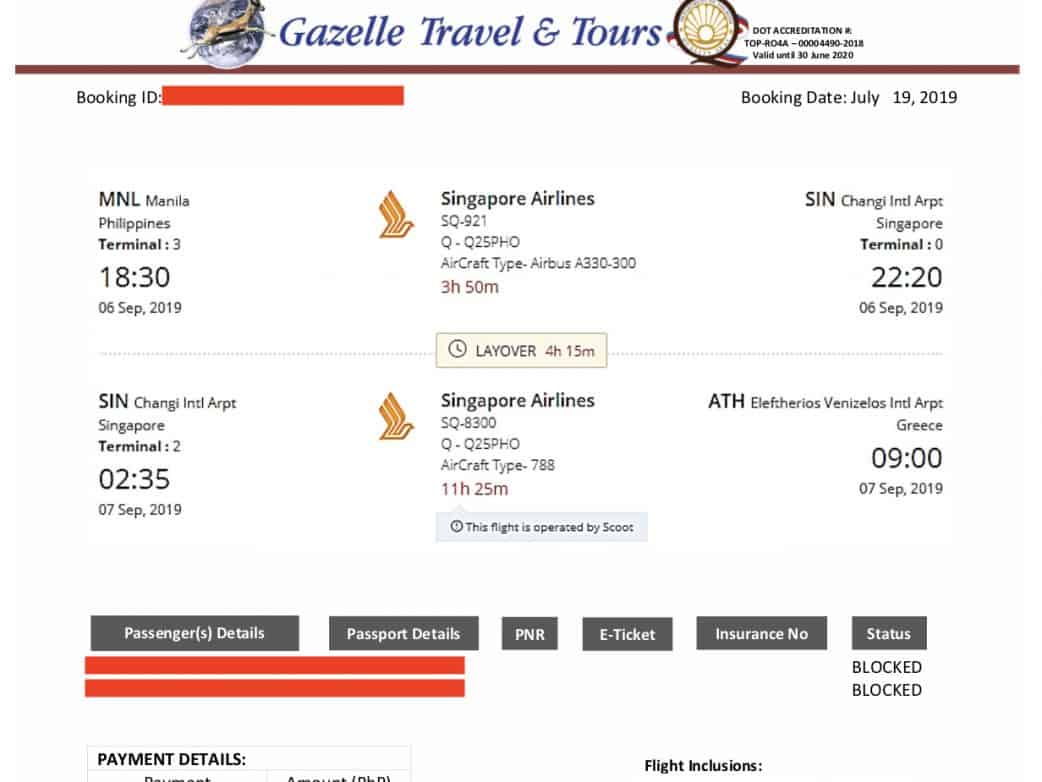Click the PAYMENT DETAILS table heading

[171, 759]
